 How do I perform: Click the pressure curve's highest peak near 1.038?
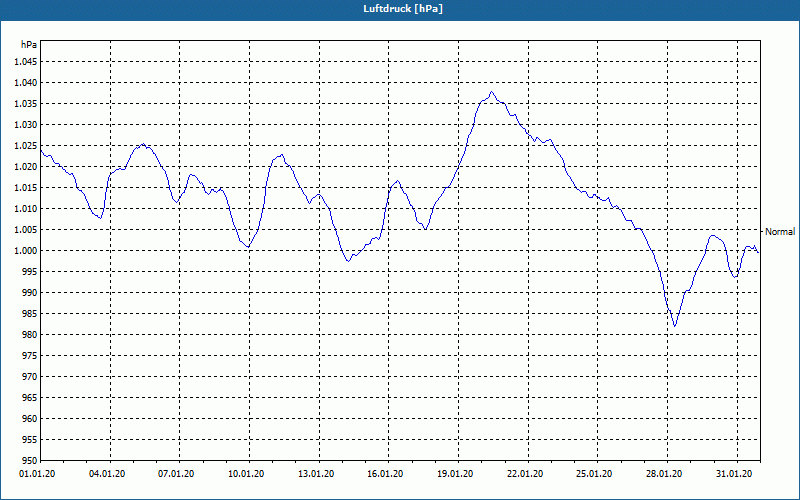tap(491, 92)
